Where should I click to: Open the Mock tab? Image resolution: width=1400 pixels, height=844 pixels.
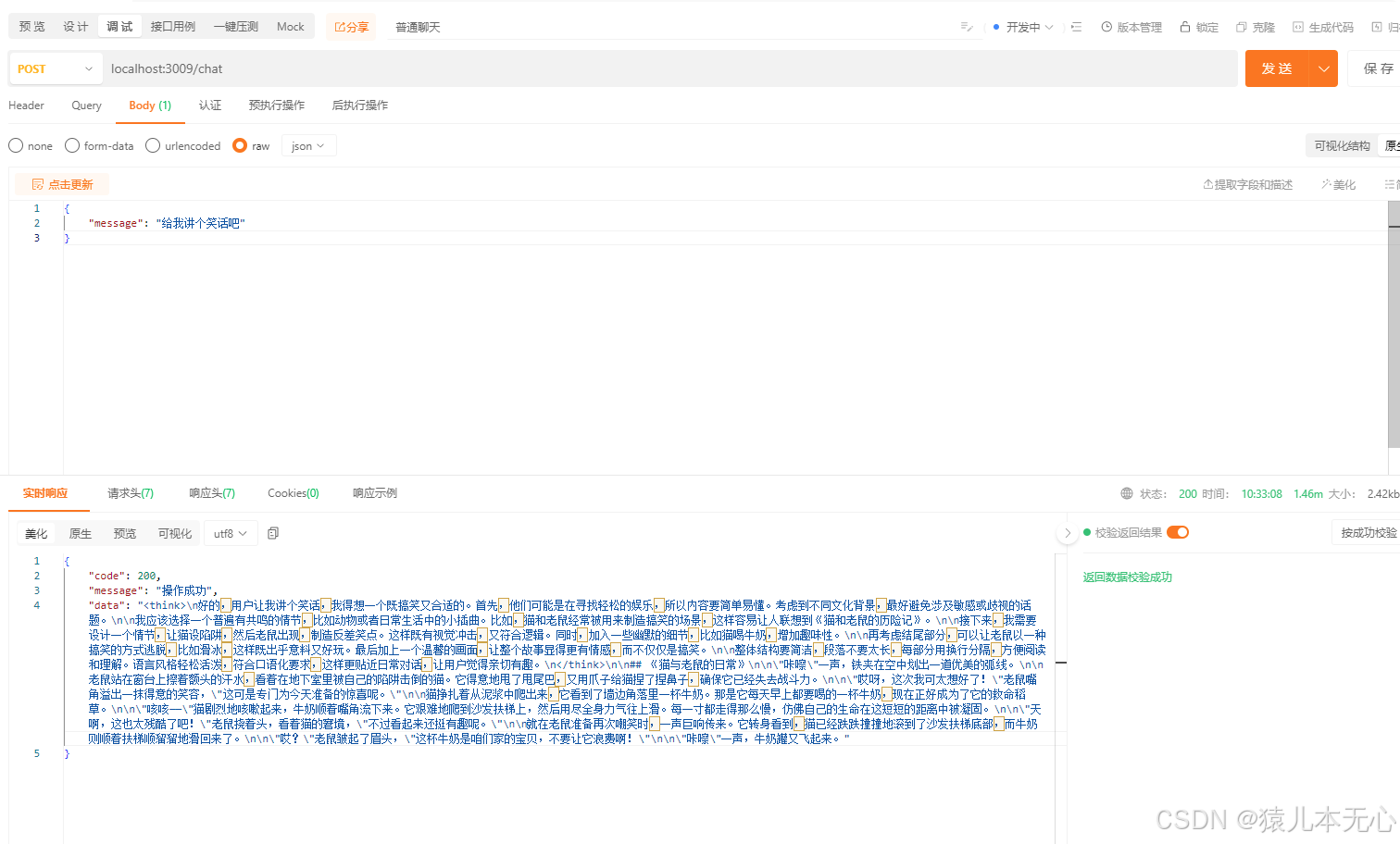(x=291, y=26)
